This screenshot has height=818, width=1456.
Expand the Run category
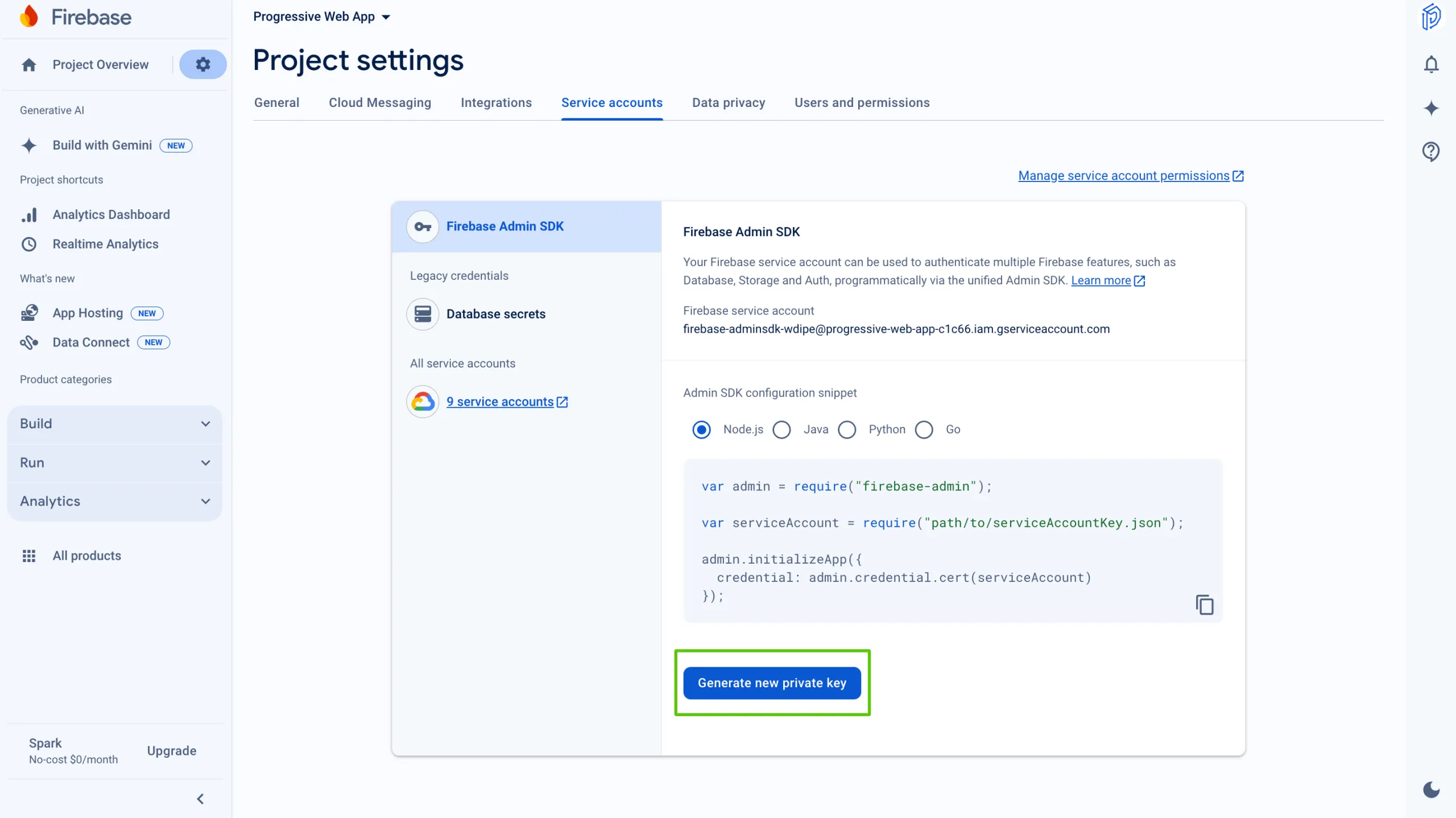pos(115,462)
